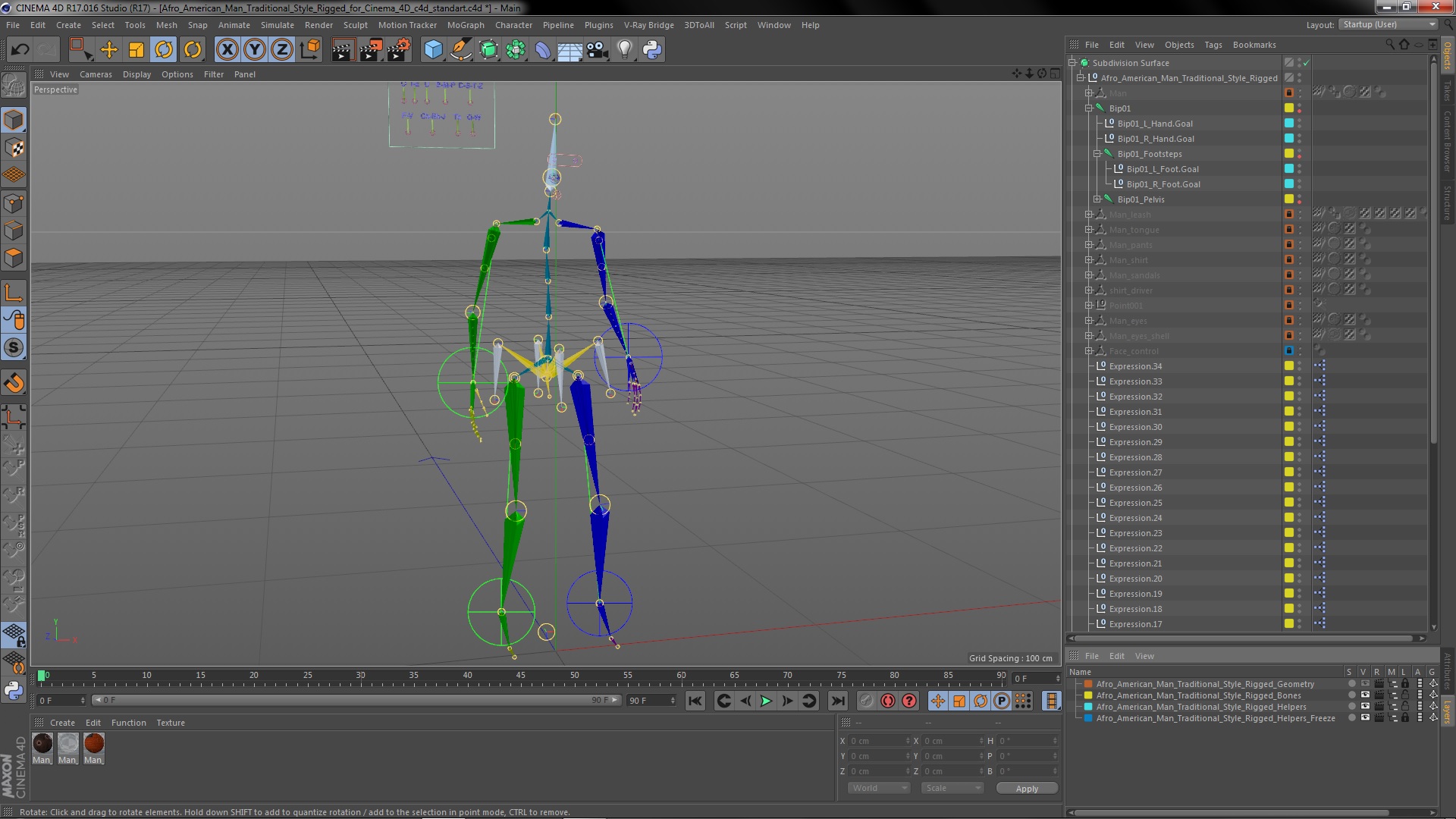
Task: Open Object Manager Bookmarks menu
Action: [x=1254, y=45]
